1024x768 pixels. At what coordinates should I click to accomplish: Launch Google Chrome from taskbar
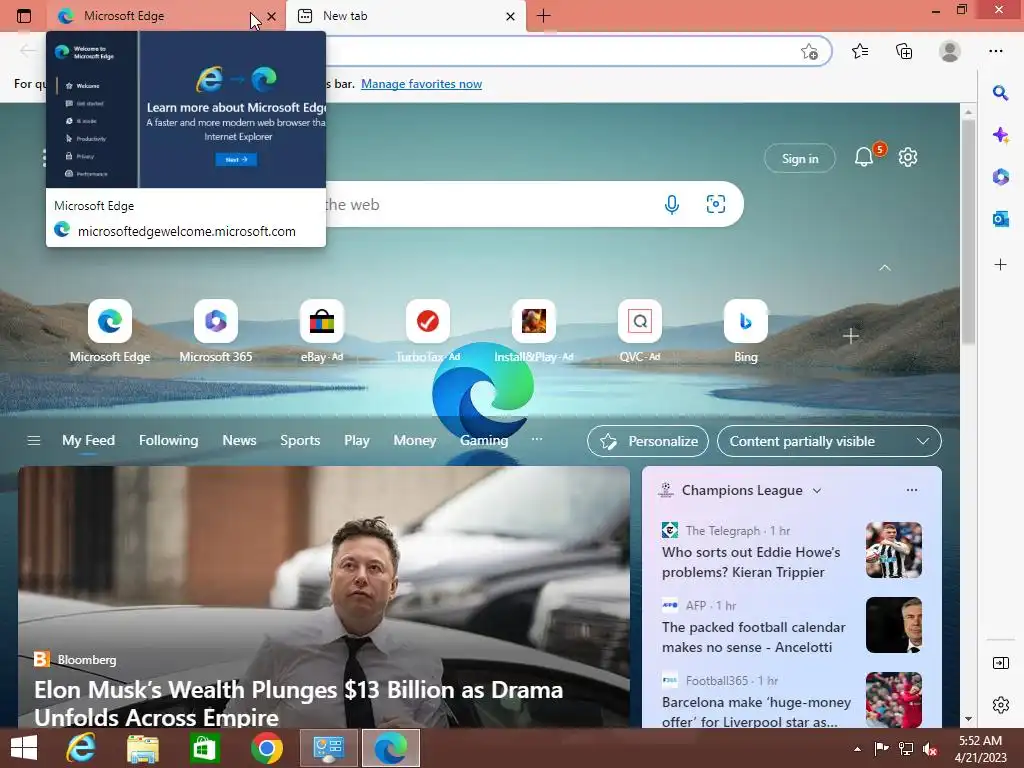[266, 748]
